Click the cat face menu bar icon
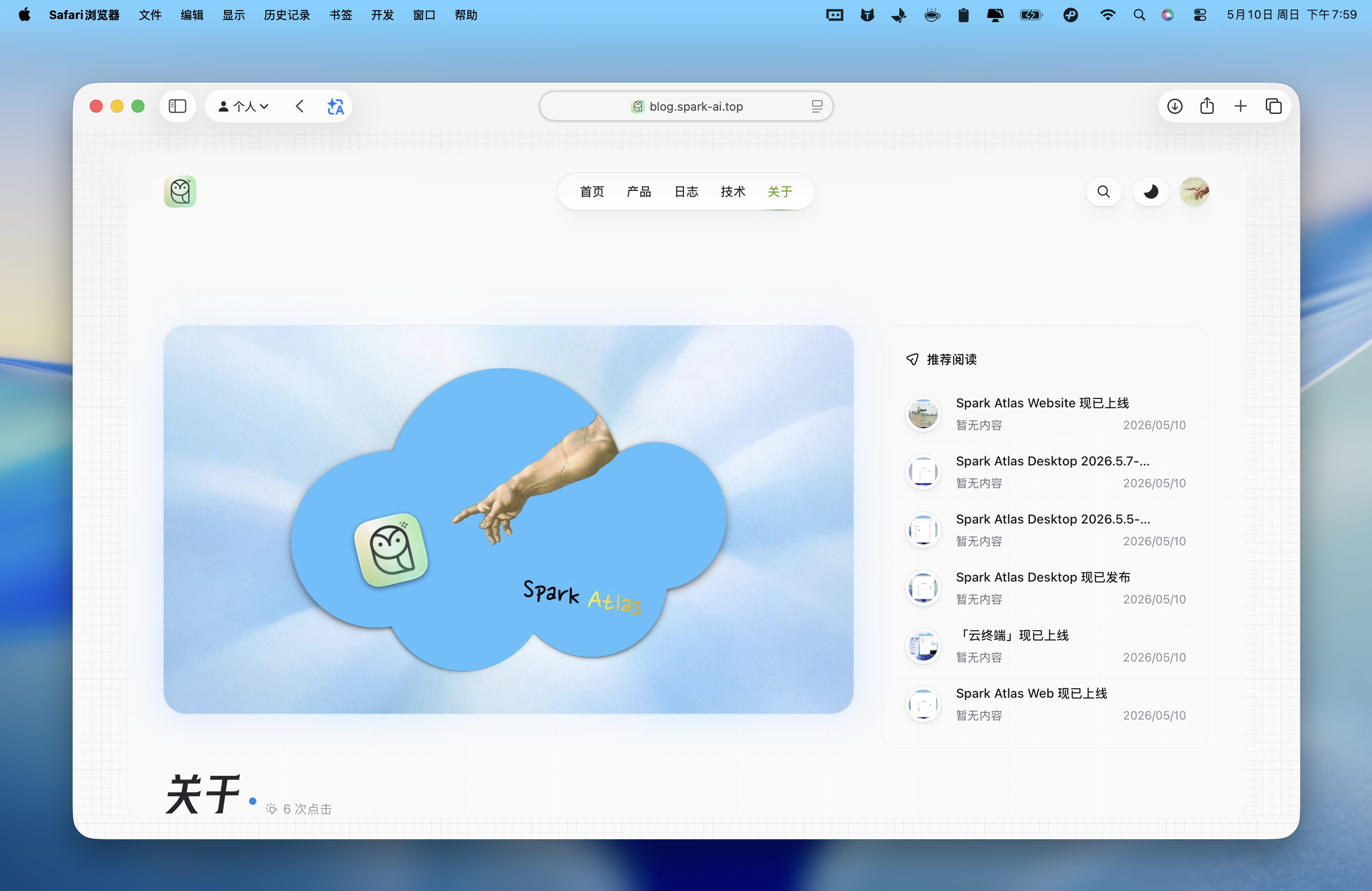Viewport: 1372px width, 891px height. (867, 15)
